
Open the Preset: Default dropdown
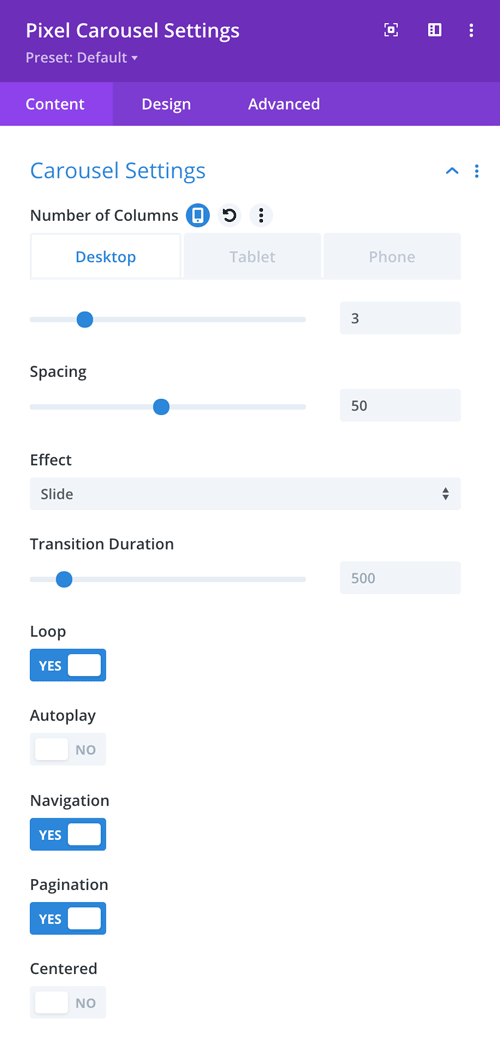[x=82, y=57]
